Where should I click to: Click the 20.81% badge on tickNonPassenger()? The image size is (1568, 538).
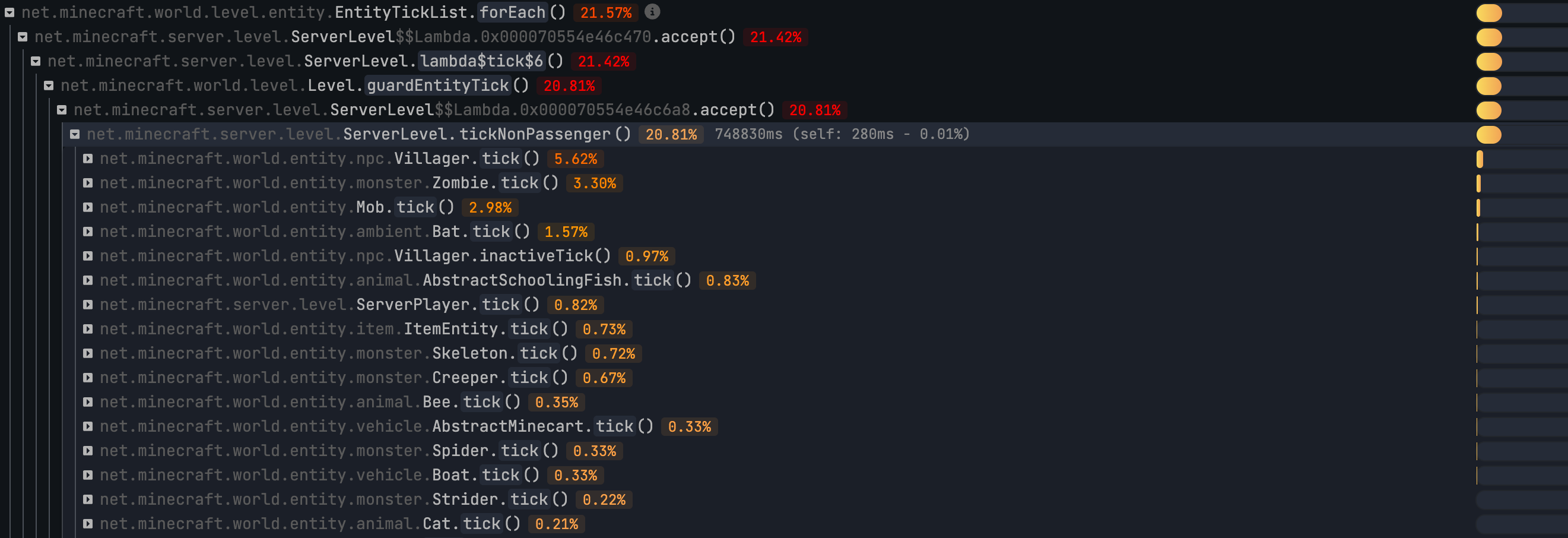tap(671, 135)
